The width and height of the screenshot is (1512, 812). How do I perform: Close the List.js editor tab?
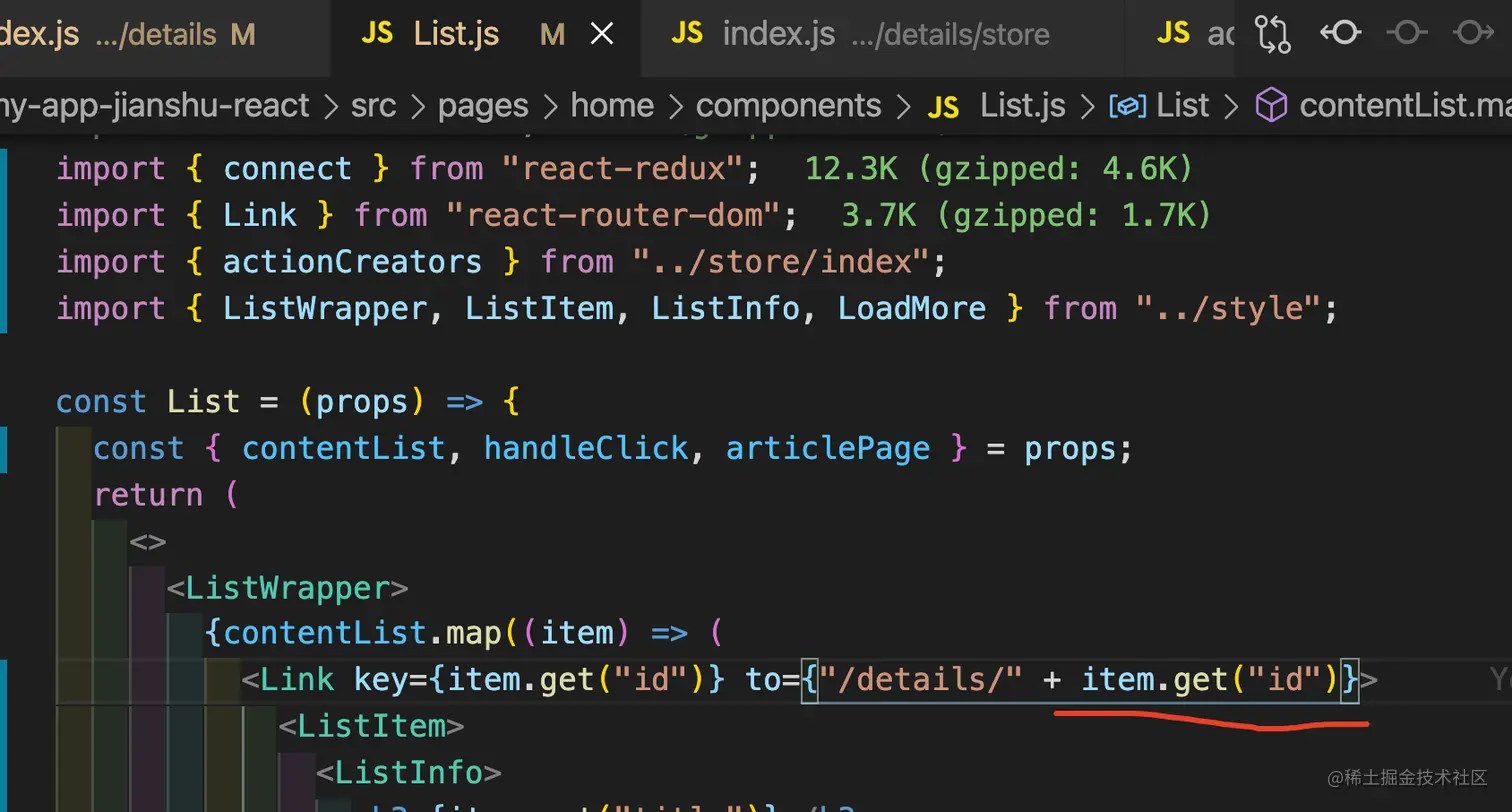[x=602, y=35]
